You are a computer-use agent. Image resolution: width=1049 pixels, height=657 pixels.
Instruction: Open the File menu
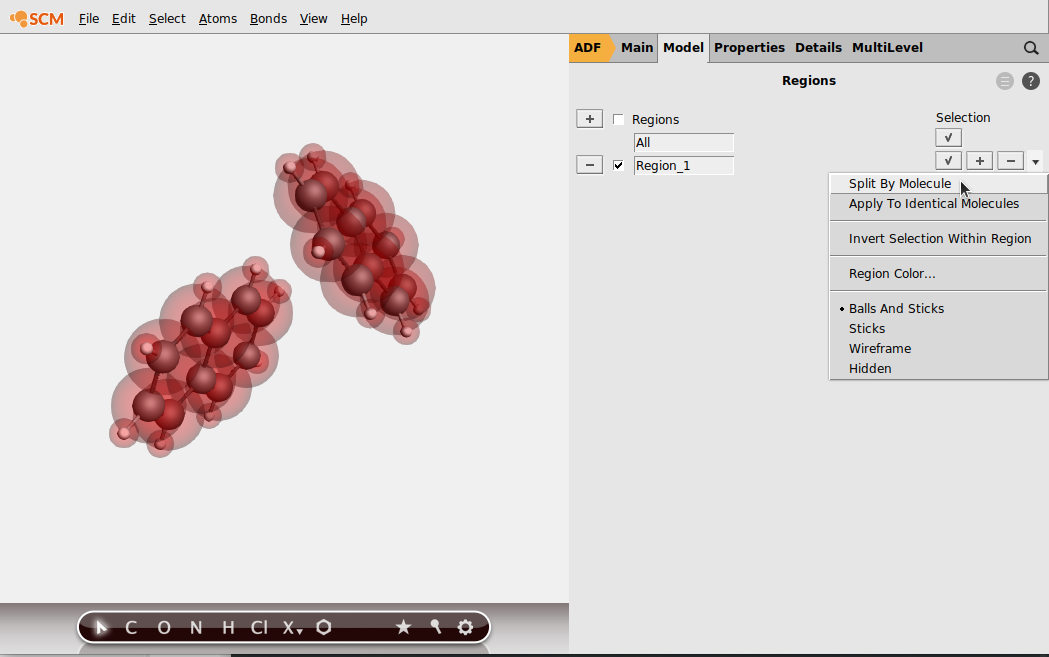(89, 19)
